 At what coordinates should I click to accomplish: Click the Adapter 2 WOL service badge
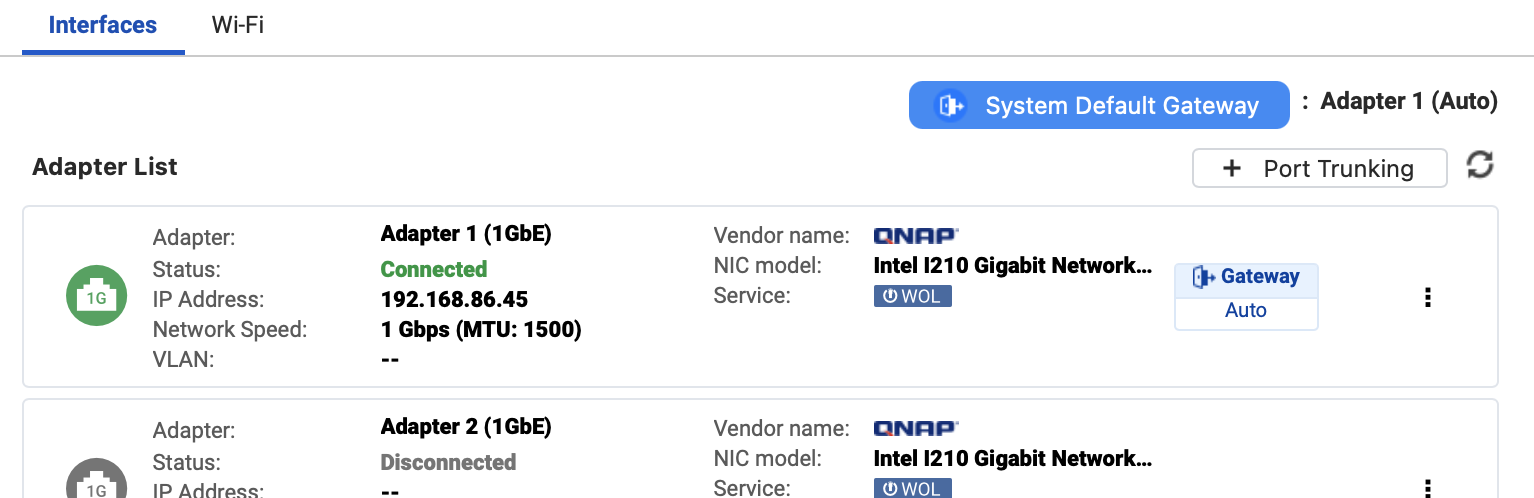[913, 488]
